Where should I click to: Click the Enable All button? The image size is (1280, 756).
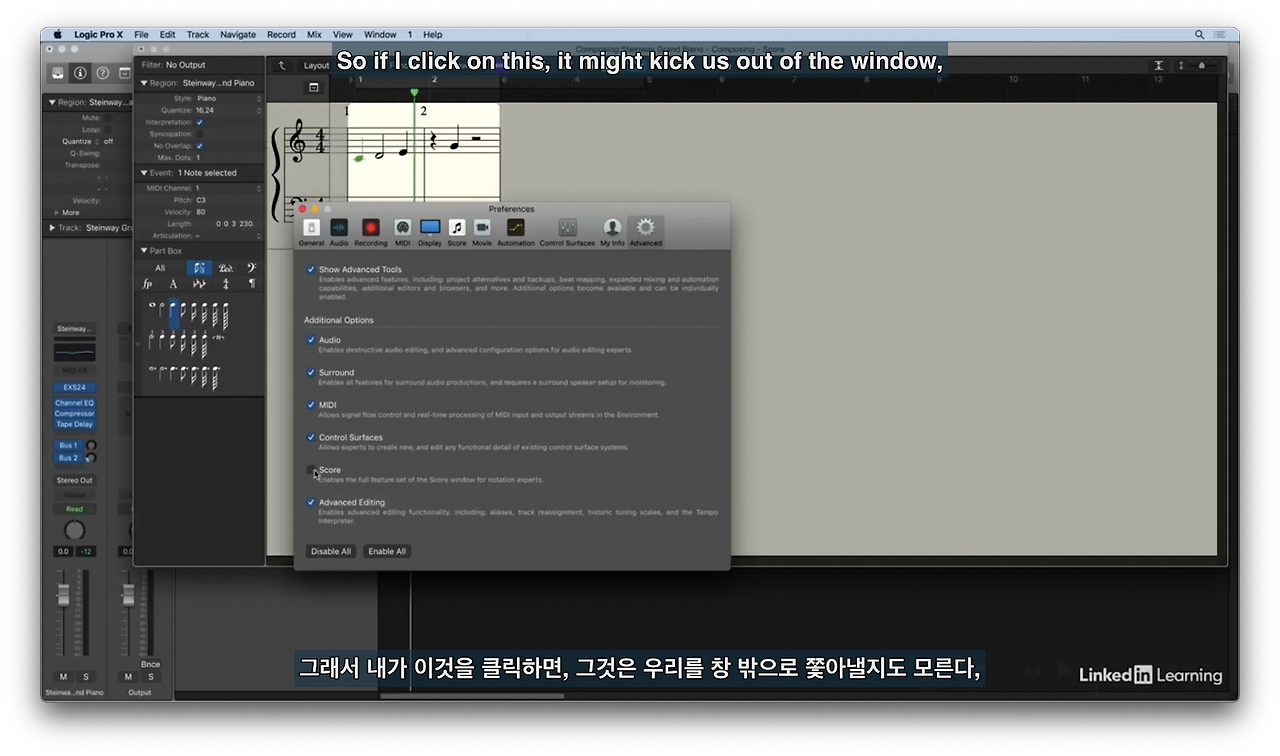click(387, 551)
